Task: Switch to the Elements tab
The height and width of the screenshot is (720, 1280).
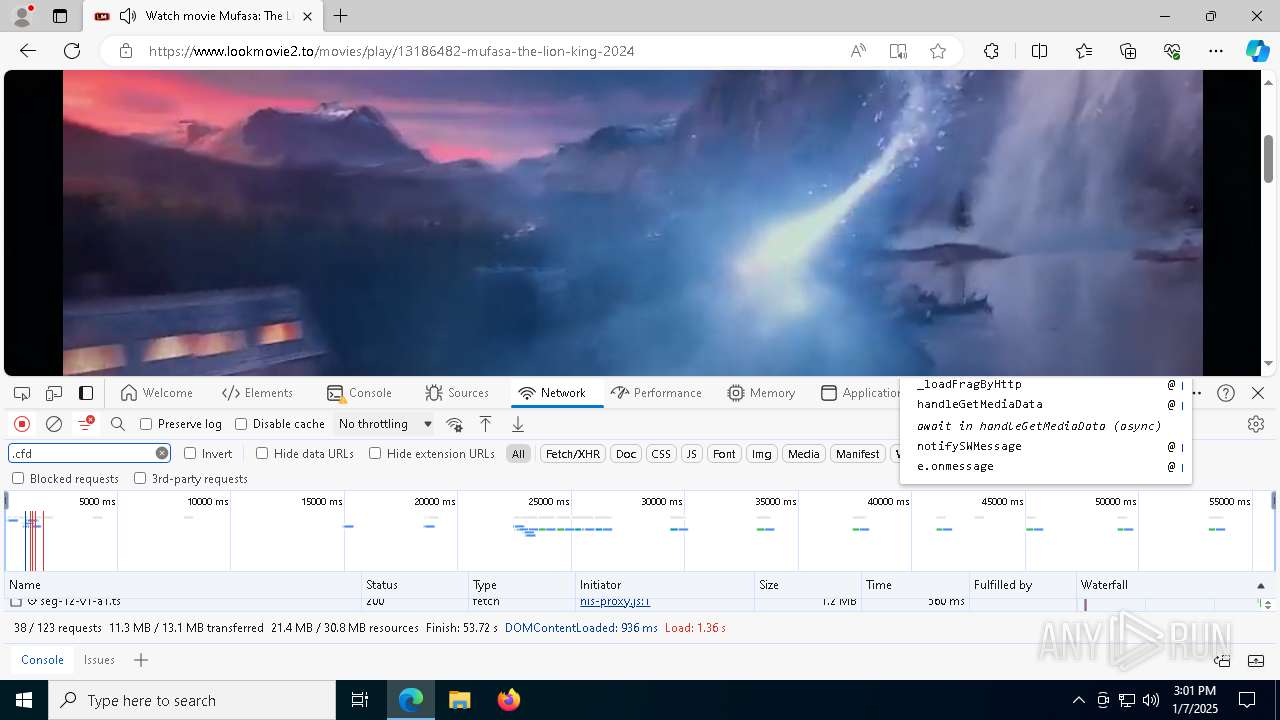Action: (258, 393)
